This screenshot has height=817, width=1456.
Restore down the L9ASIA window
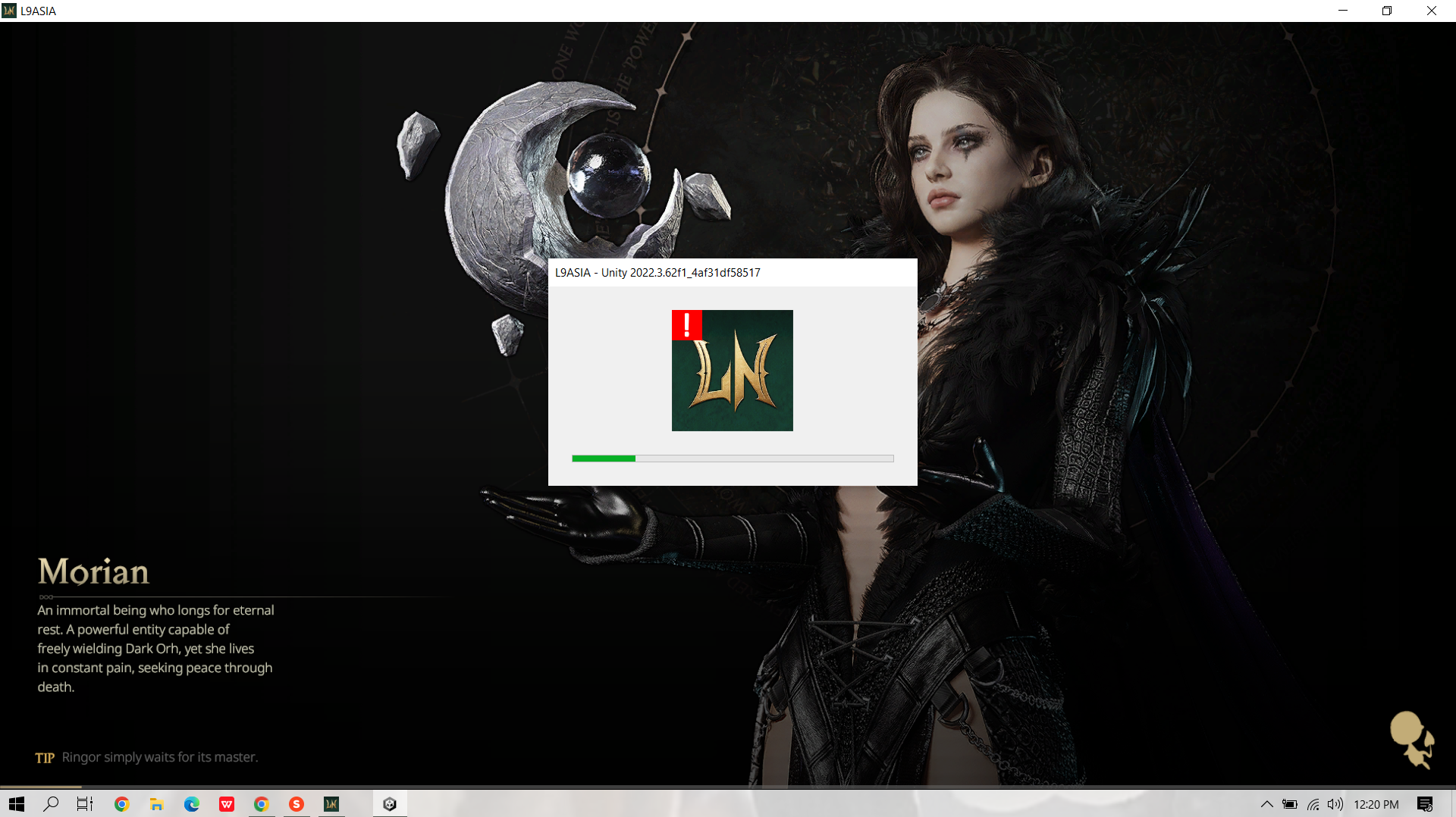[x=1387, y=11]
